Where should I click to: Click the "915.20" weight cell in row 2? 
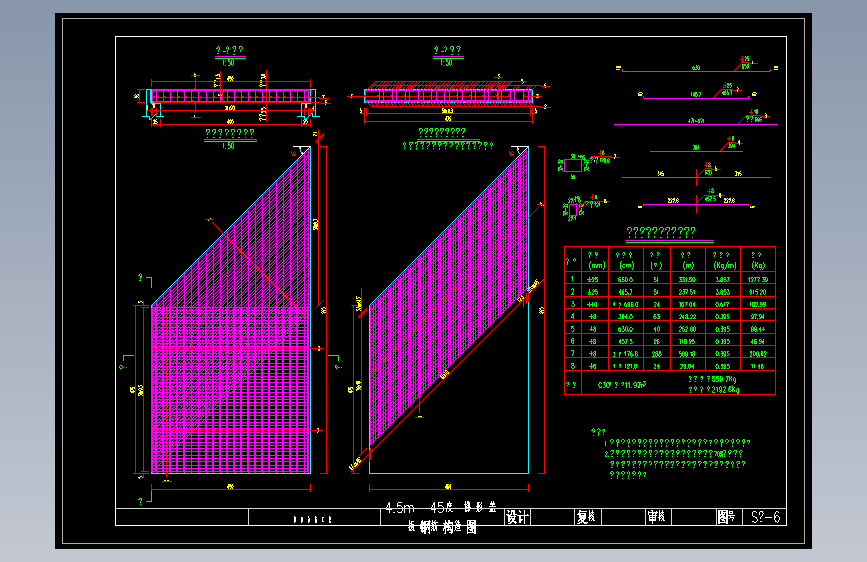(758, 292)
